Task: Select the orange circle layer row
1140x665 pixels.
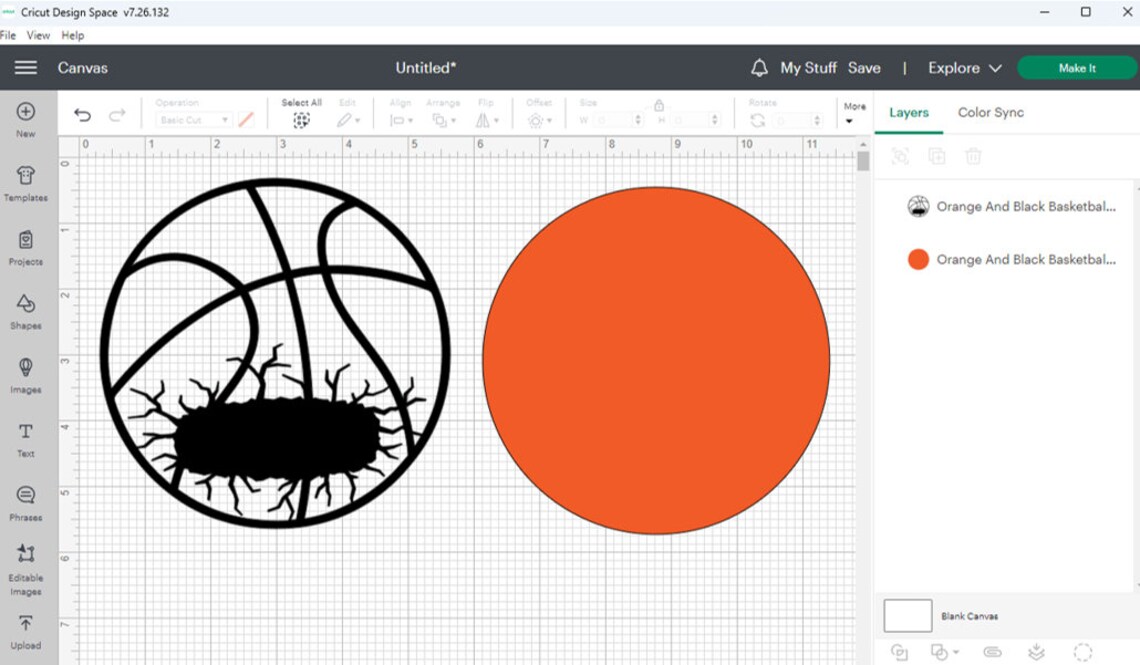Action: [1011, 259]
